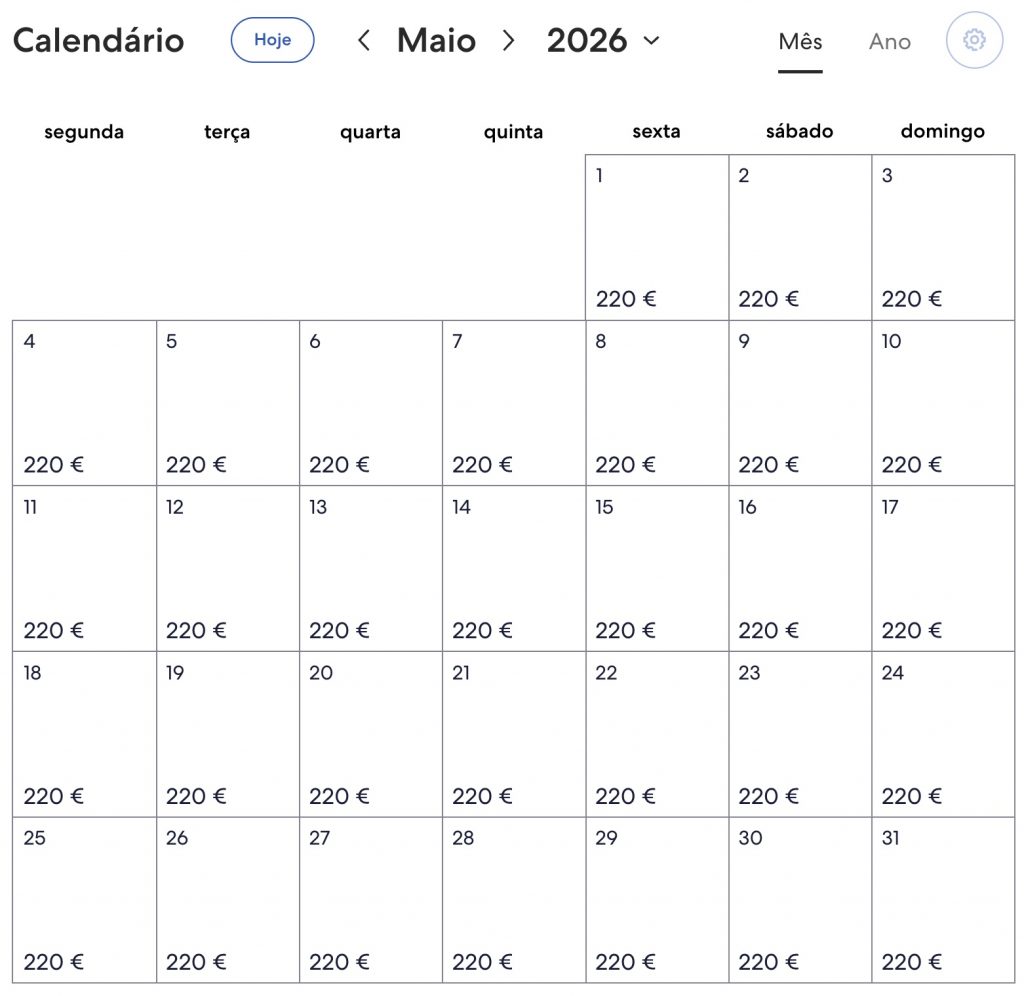1024x996 pixels.
Task: Select May 3 day cell
Action: pyautogui.click(x=943, y=238)
